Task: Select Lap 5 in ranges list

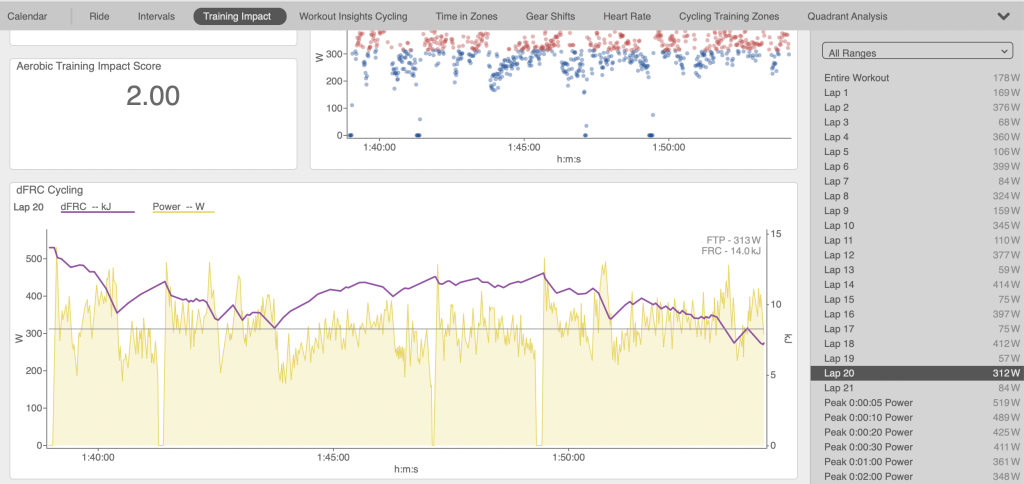Action: pos(917,152)
